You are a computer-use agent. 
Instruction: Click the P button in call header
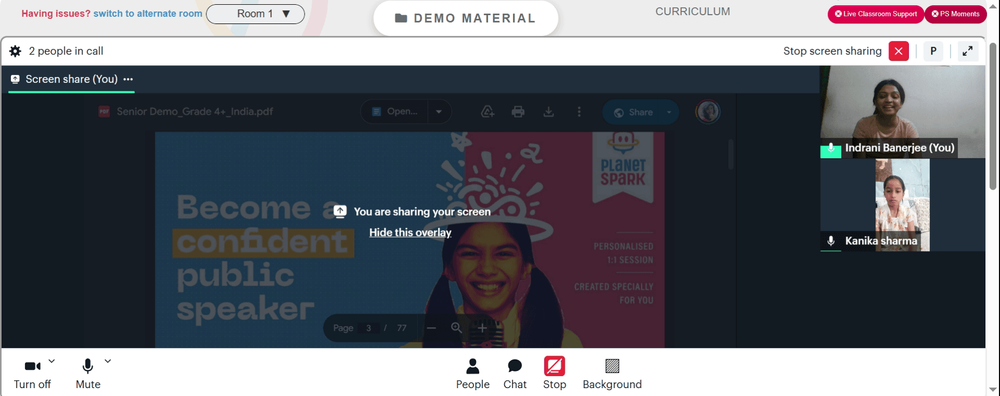pos(933,51)
